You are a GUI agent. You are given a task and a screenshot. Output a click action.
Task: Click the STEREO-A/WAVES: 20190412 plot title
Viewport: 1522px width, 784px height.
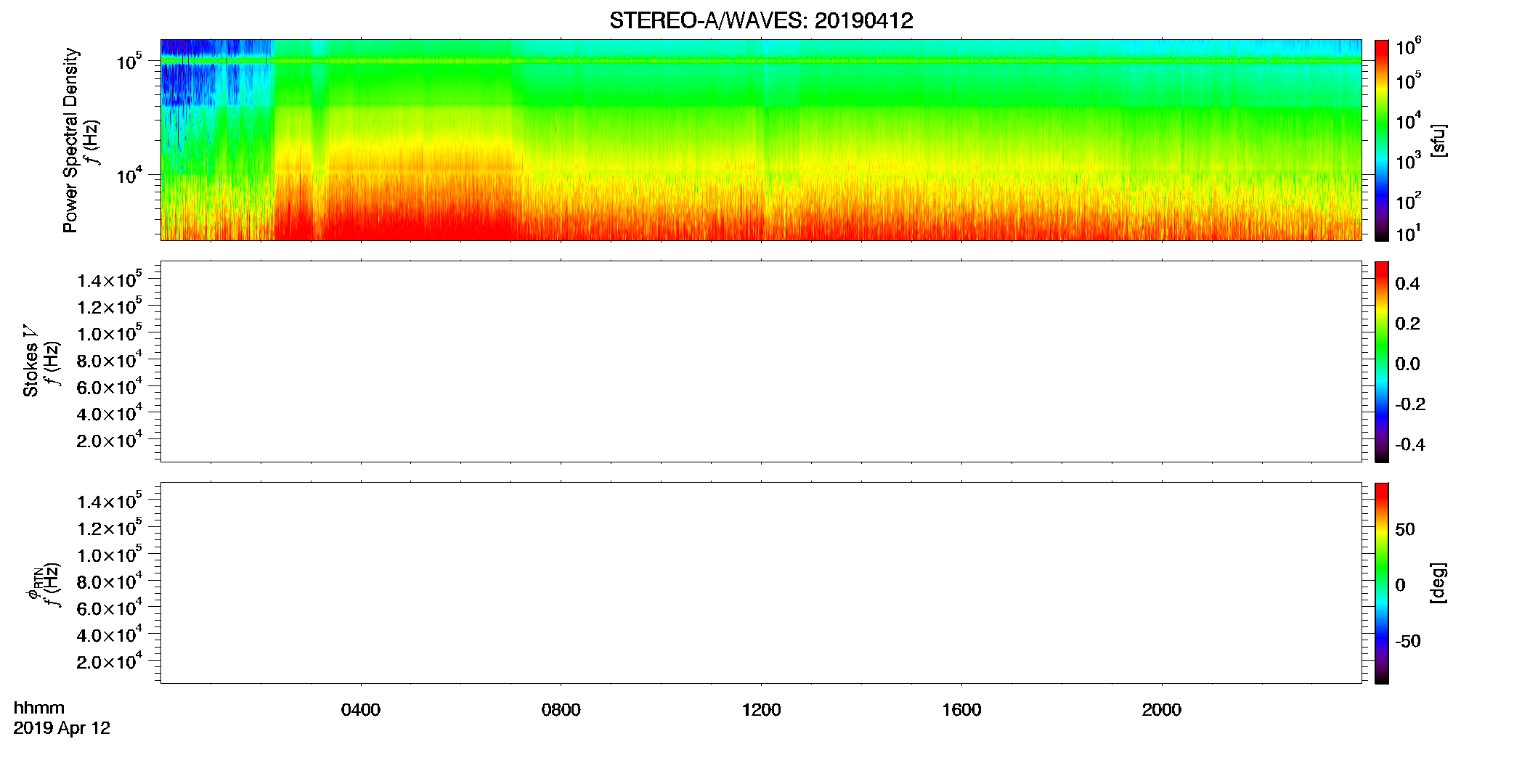[761, 21]
